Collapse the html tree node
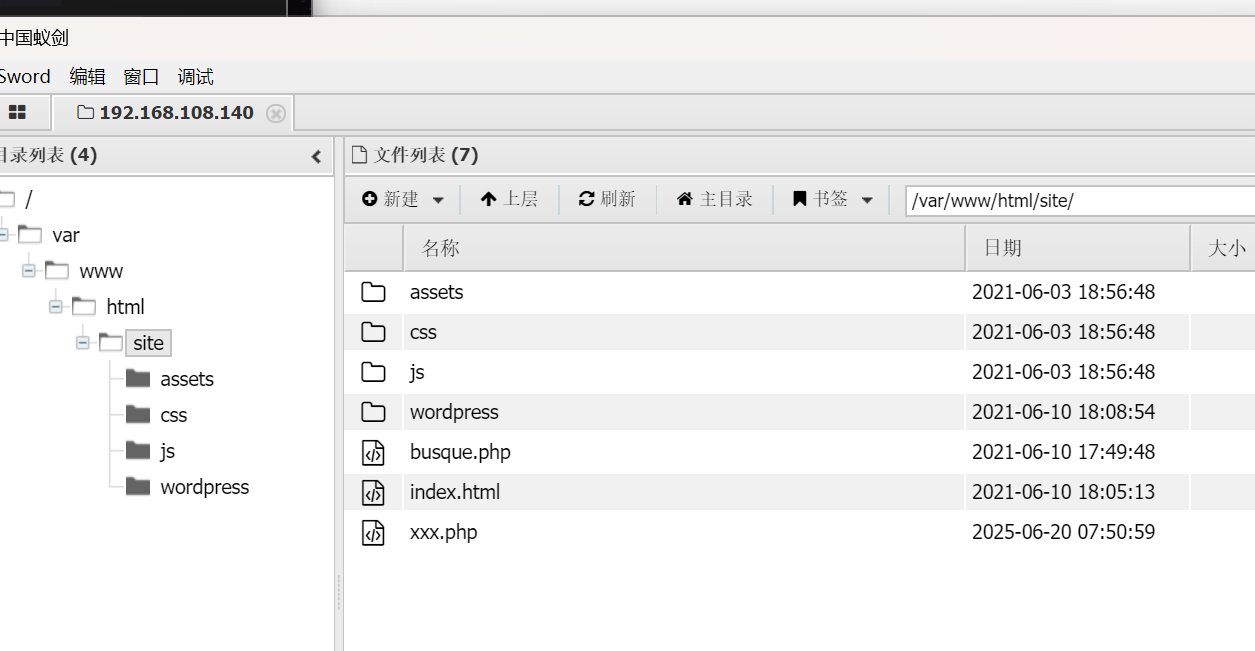The height and width of the screenshot is (651, 1255). pos(56,307)
